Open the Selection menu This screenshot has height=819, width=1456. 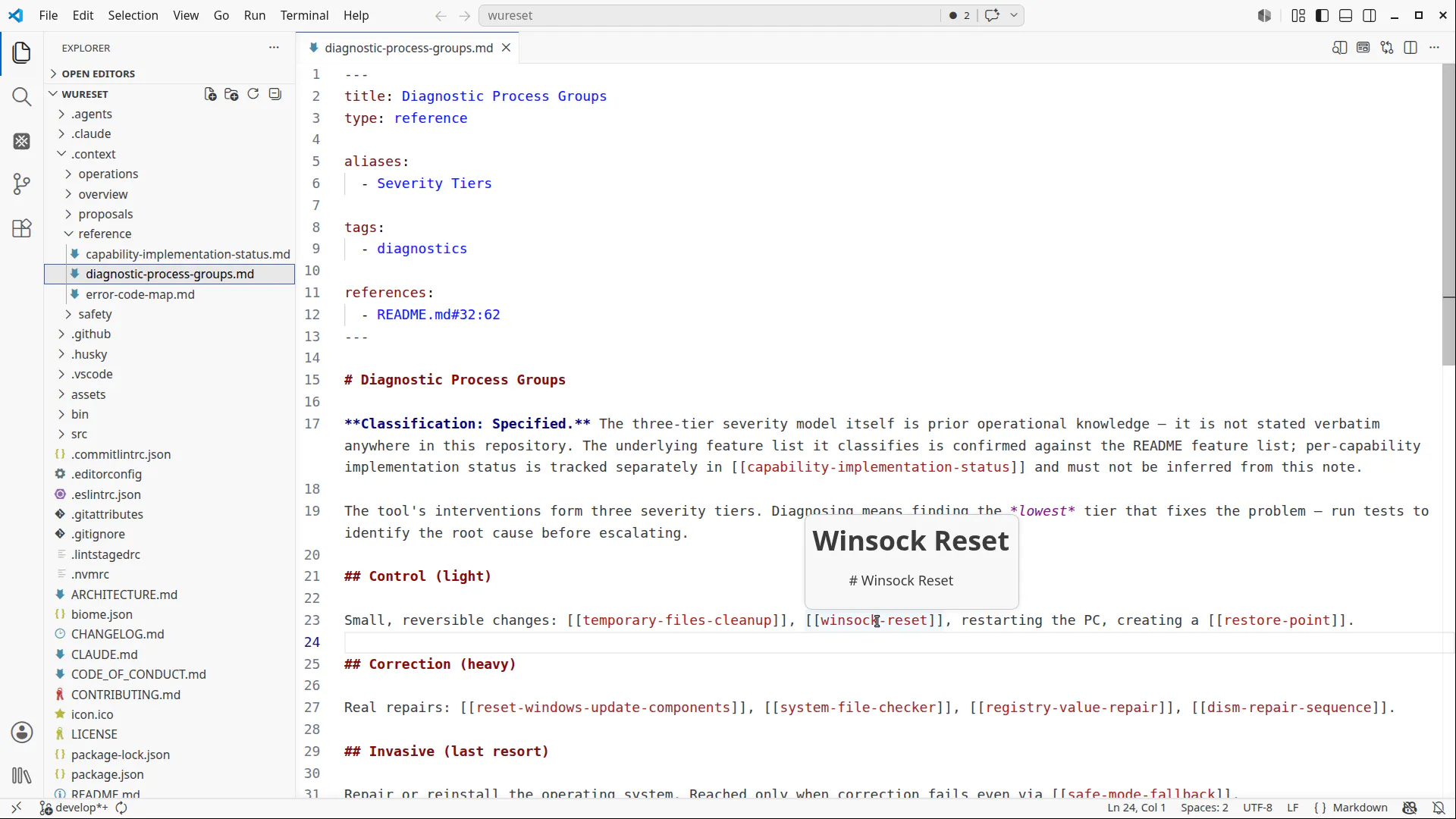click(x=133, y=15)
